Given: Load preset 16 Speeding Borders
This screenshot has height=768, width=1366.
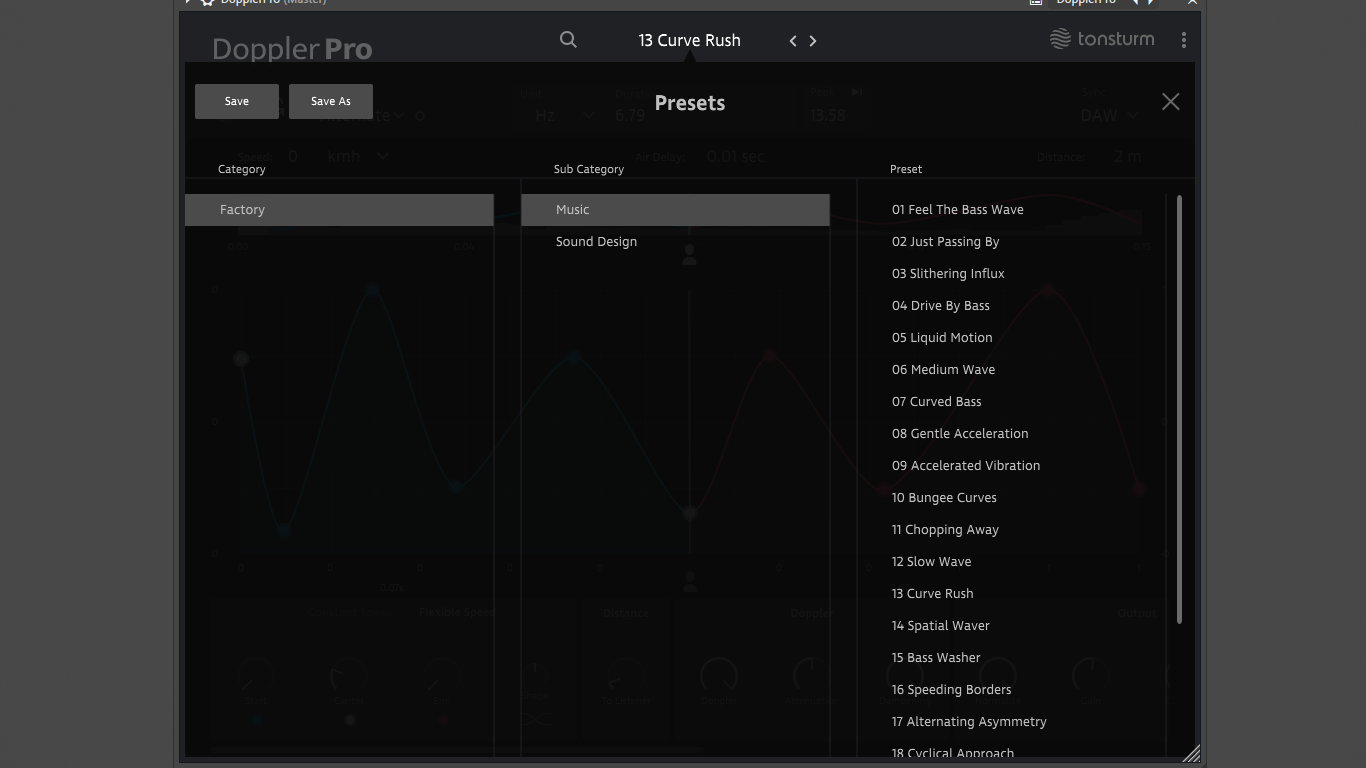Looking at the screenshot, I should coord(952,690).
